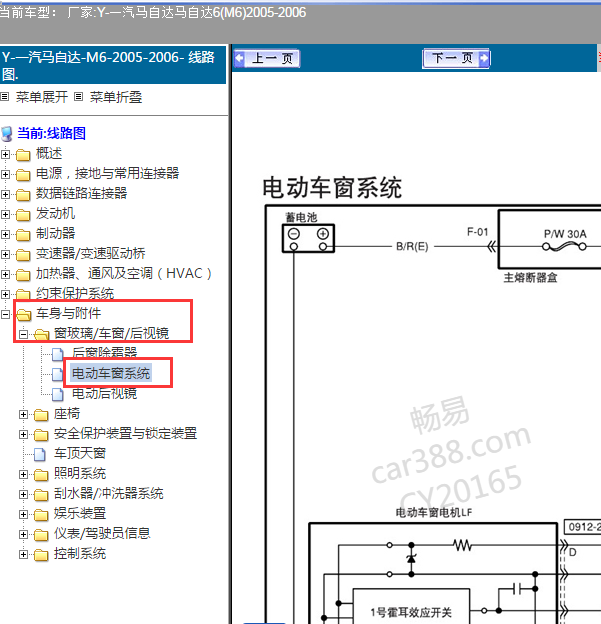The height and width of the screenshot is (624, 601).
Task: Expand the 变速器/变速驱动桥 node
Action: click(5, 254)
